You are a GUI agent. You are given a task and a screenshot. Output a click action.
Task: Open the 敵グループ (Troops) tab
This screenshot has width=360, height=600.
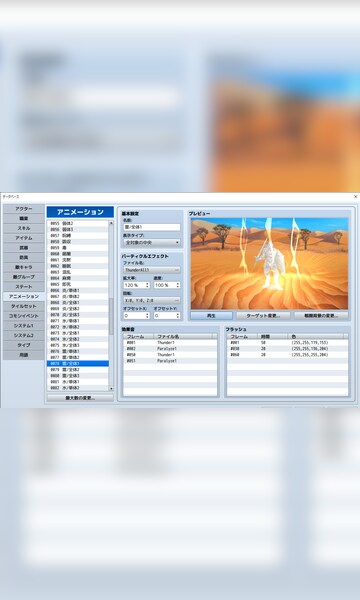[x=24, y=277]
